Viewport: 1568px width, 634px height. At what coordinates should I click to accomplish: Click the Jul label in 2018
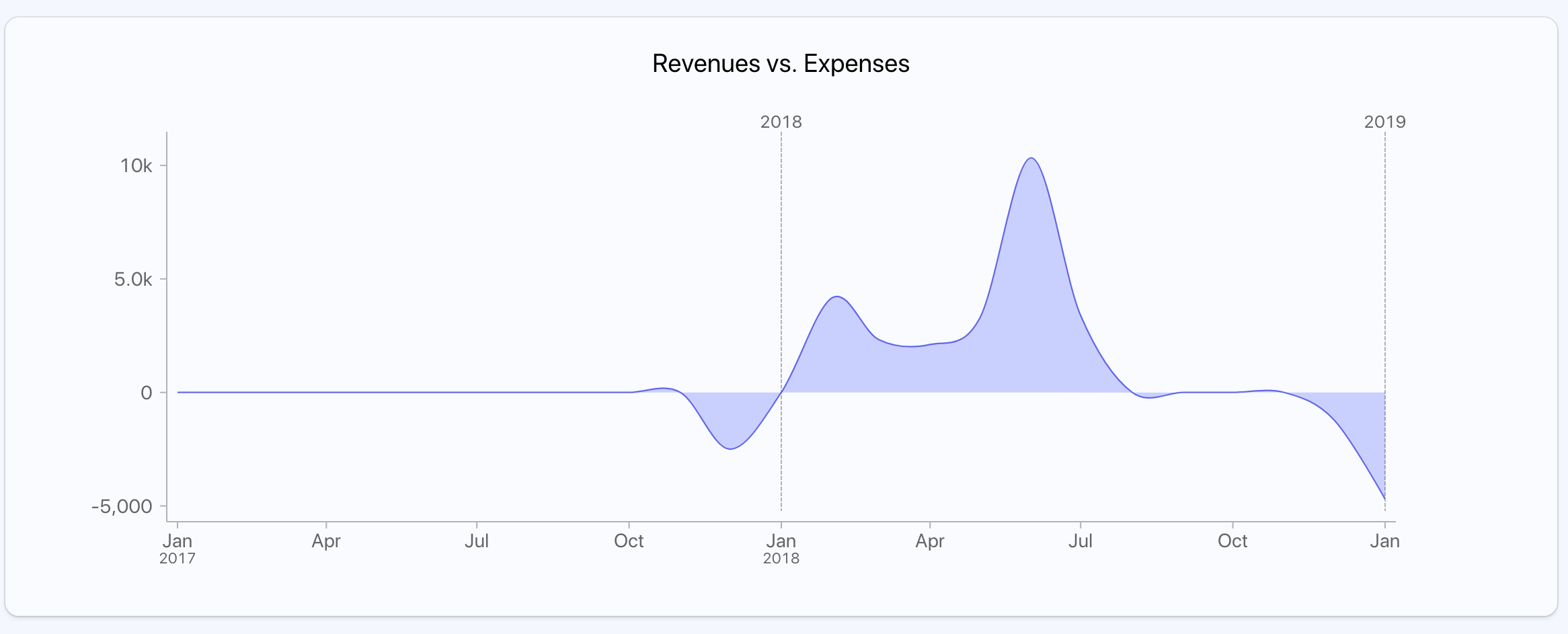click(1082, 540)
